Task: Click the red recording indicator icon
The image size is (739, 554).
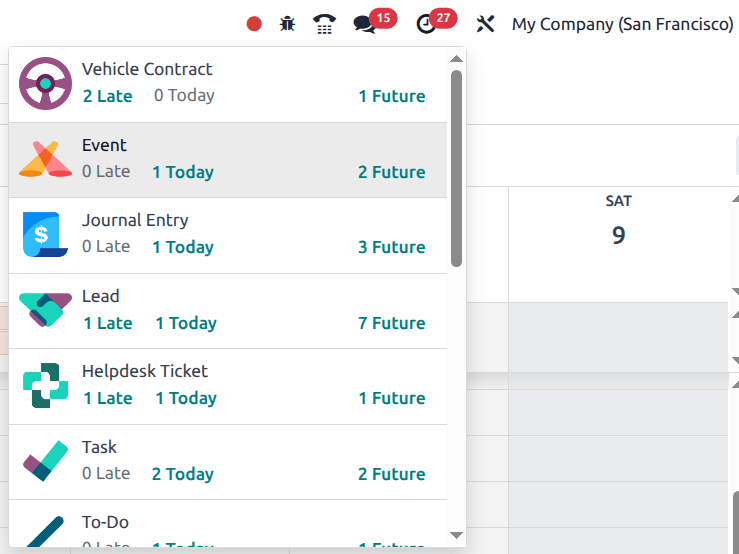Action: 254,24
